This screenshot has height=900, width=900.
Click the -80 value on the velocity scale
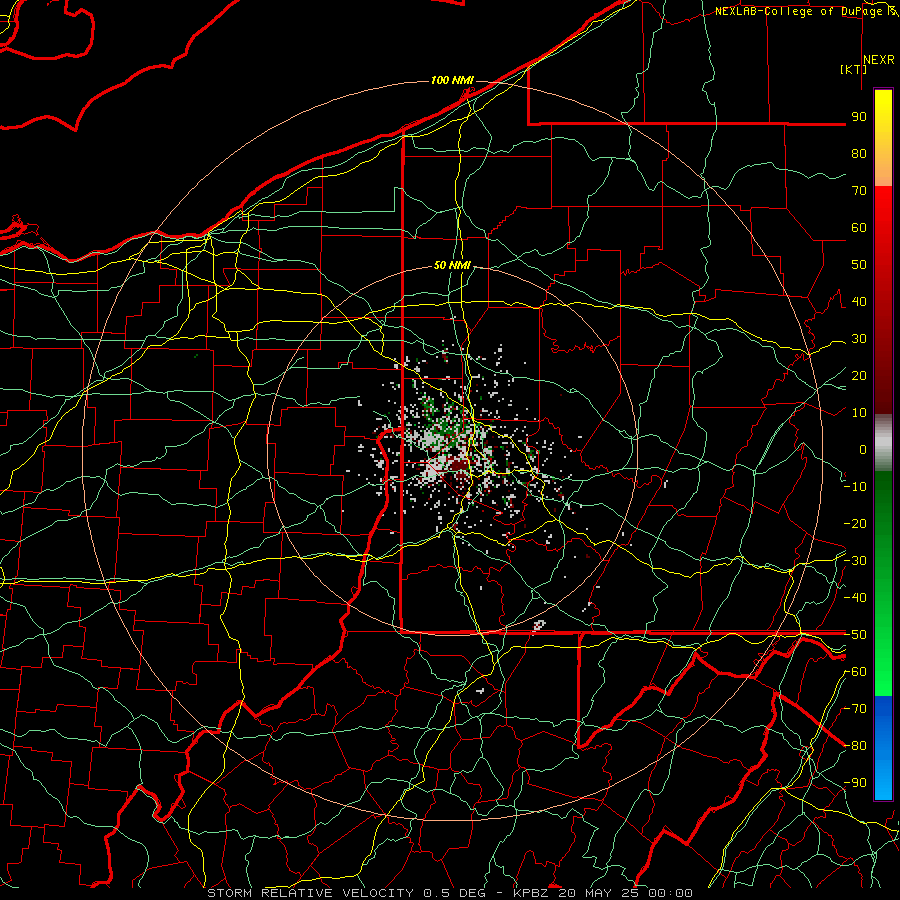click(x=855, y=746)
